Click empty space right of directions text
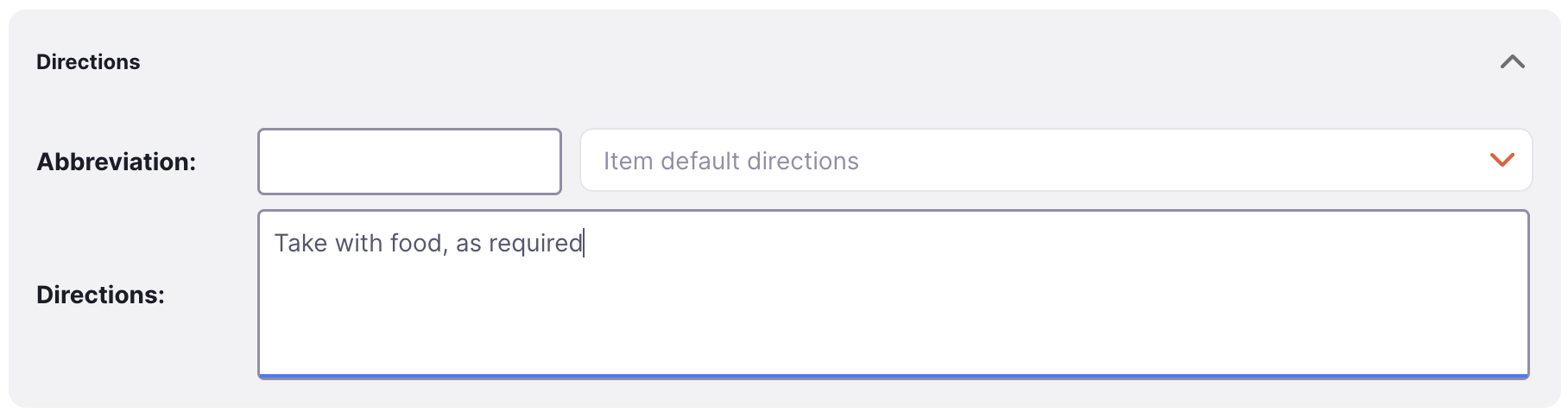1568x413 pixels. click(x=1036, y=244)
